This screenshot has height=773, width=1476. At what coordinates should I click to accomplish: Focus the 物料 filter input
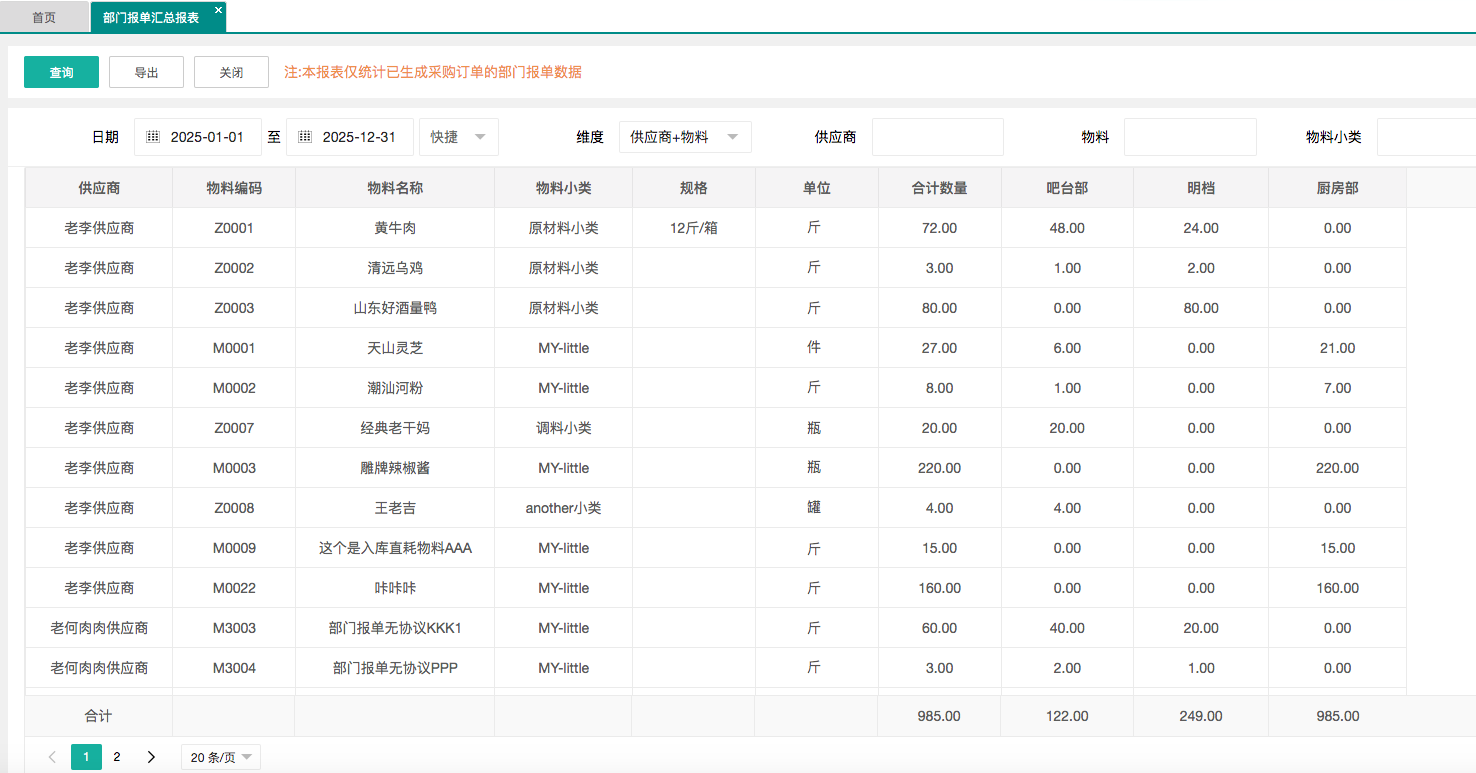1190,137
